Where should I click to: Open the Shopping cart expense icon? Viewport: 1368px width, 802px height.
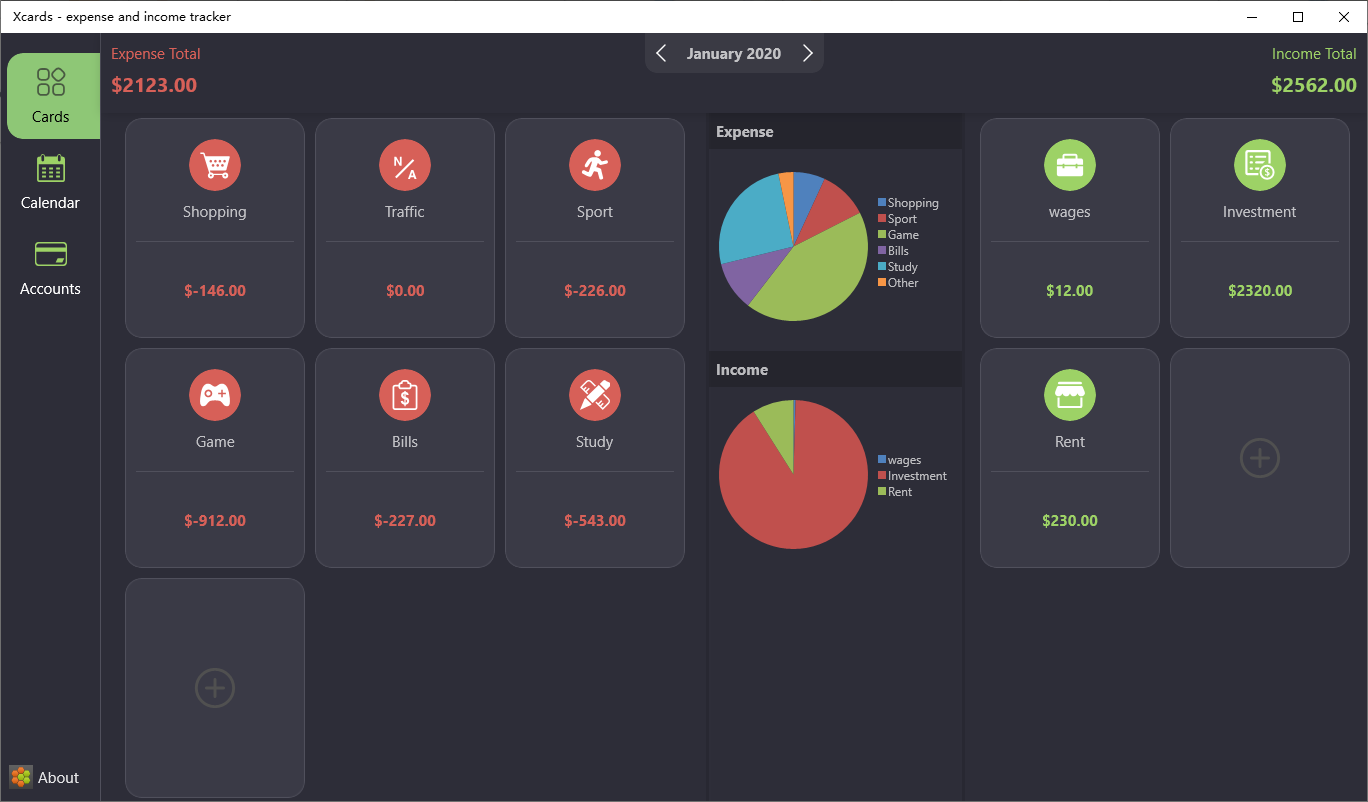click(x=215, y=165)
